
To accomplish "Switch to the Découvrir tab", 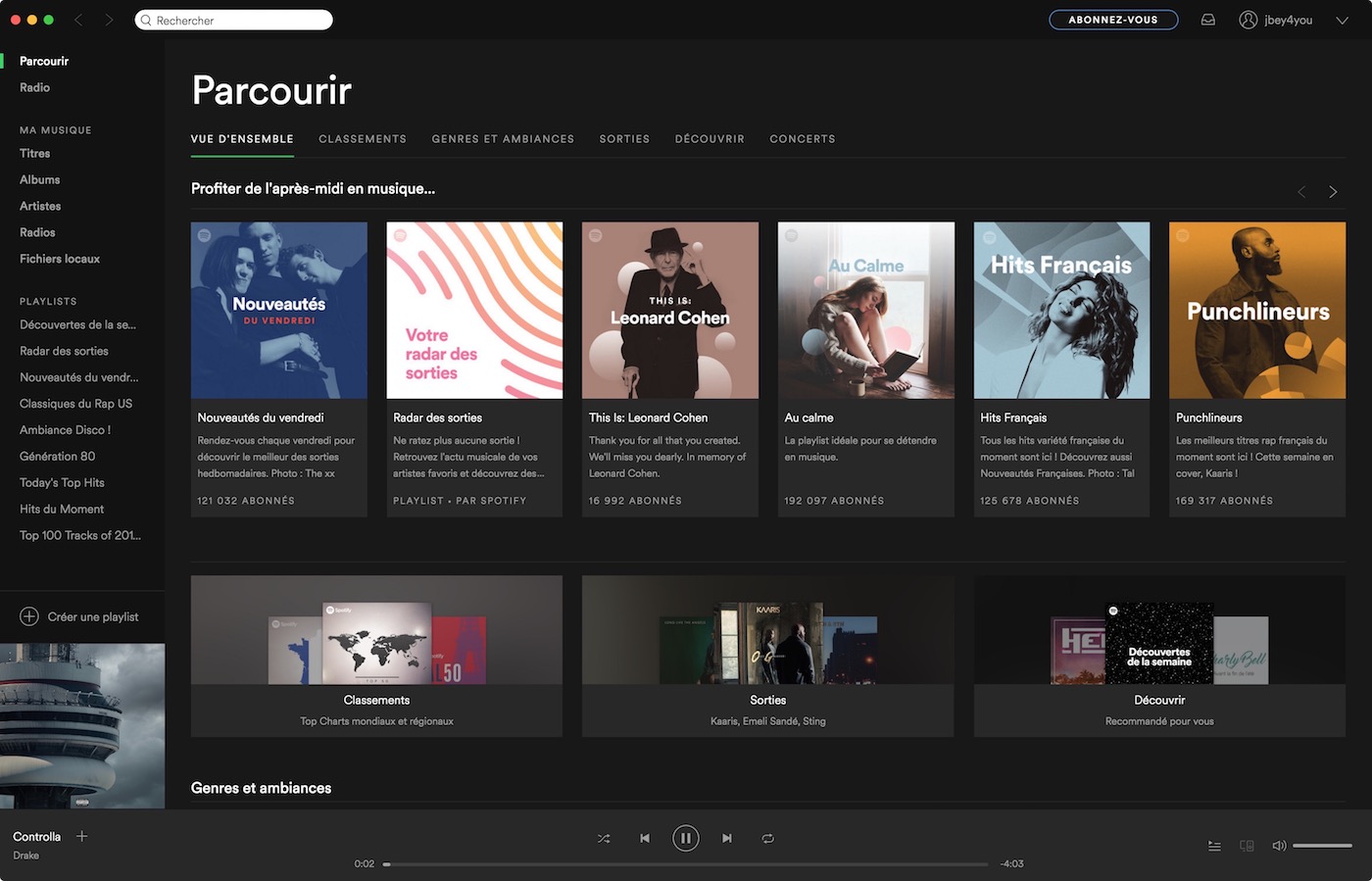I will click(710, 139).
